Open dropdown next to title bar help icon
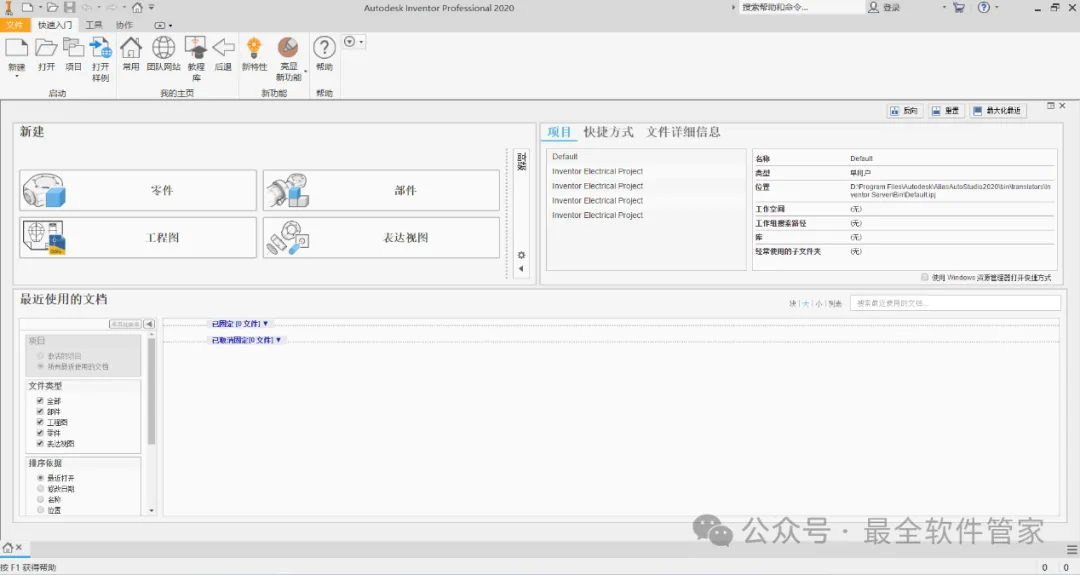The image size is (1080, 575). coord(997,8)
